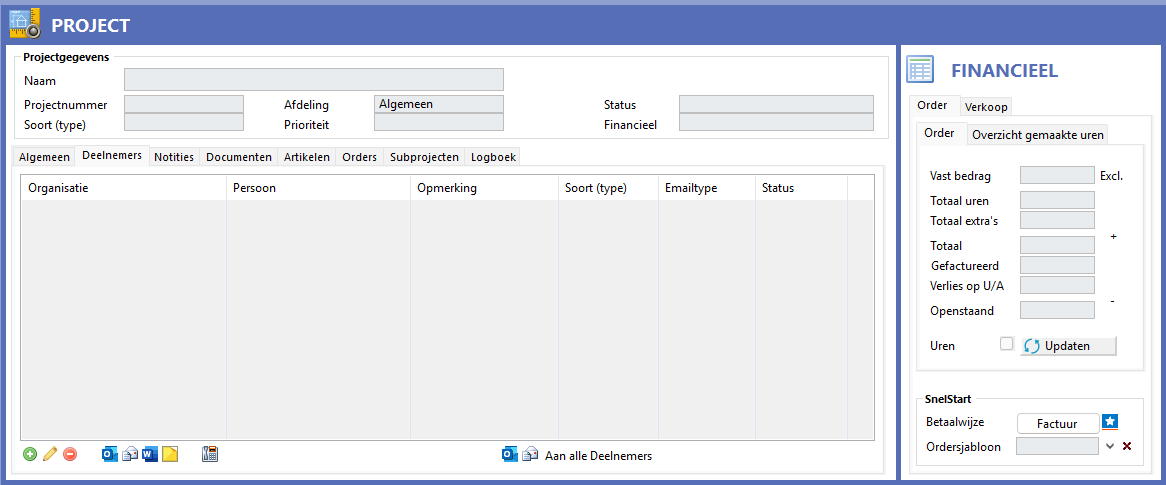Sort by the Persoon column header
Viewport: 1166px width, 485px height.
(318, 188)
